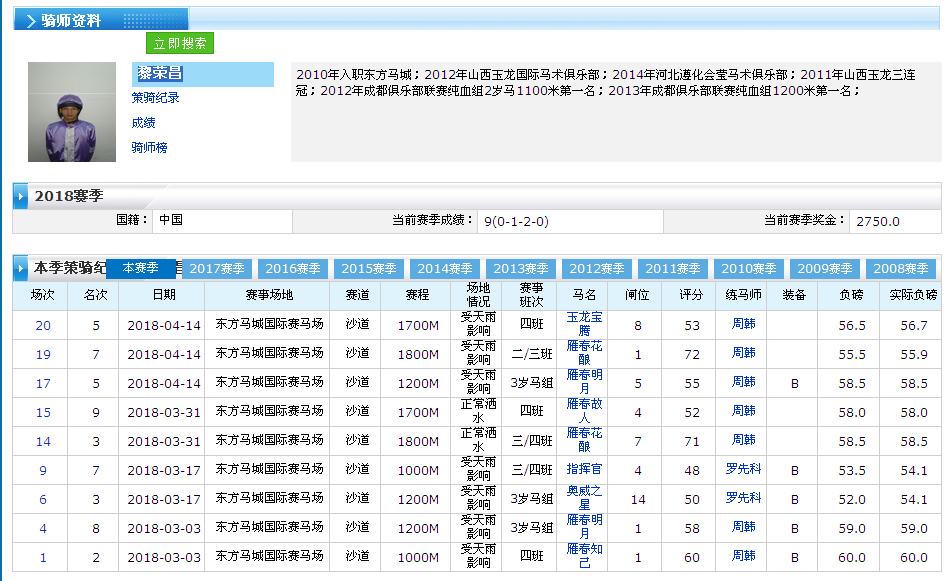Select the 本赛季 tab

pyautogui.click(x=140, y=268)
